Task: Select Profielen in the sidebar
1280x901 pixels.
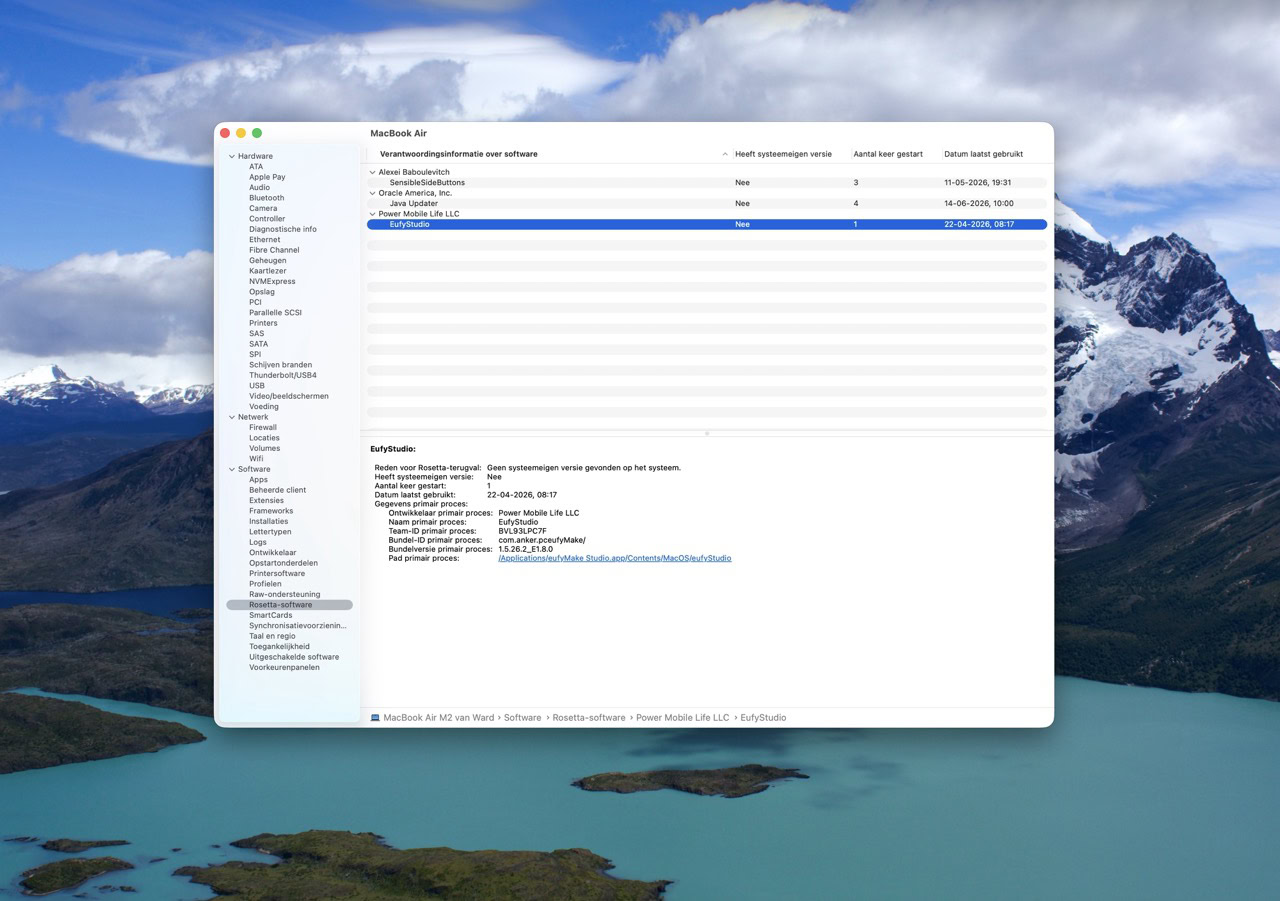Action: [x=266, y=584]
